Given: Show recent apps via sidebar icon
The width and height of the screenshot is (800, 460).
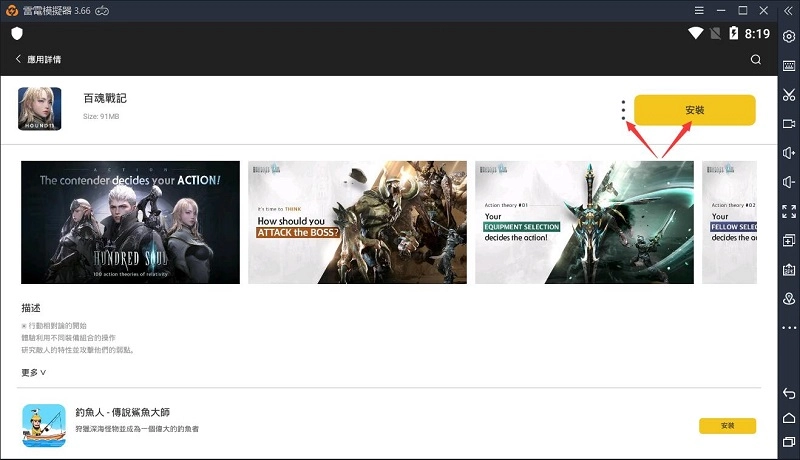Looking at the screenshot, I should (x=789, y=441).
